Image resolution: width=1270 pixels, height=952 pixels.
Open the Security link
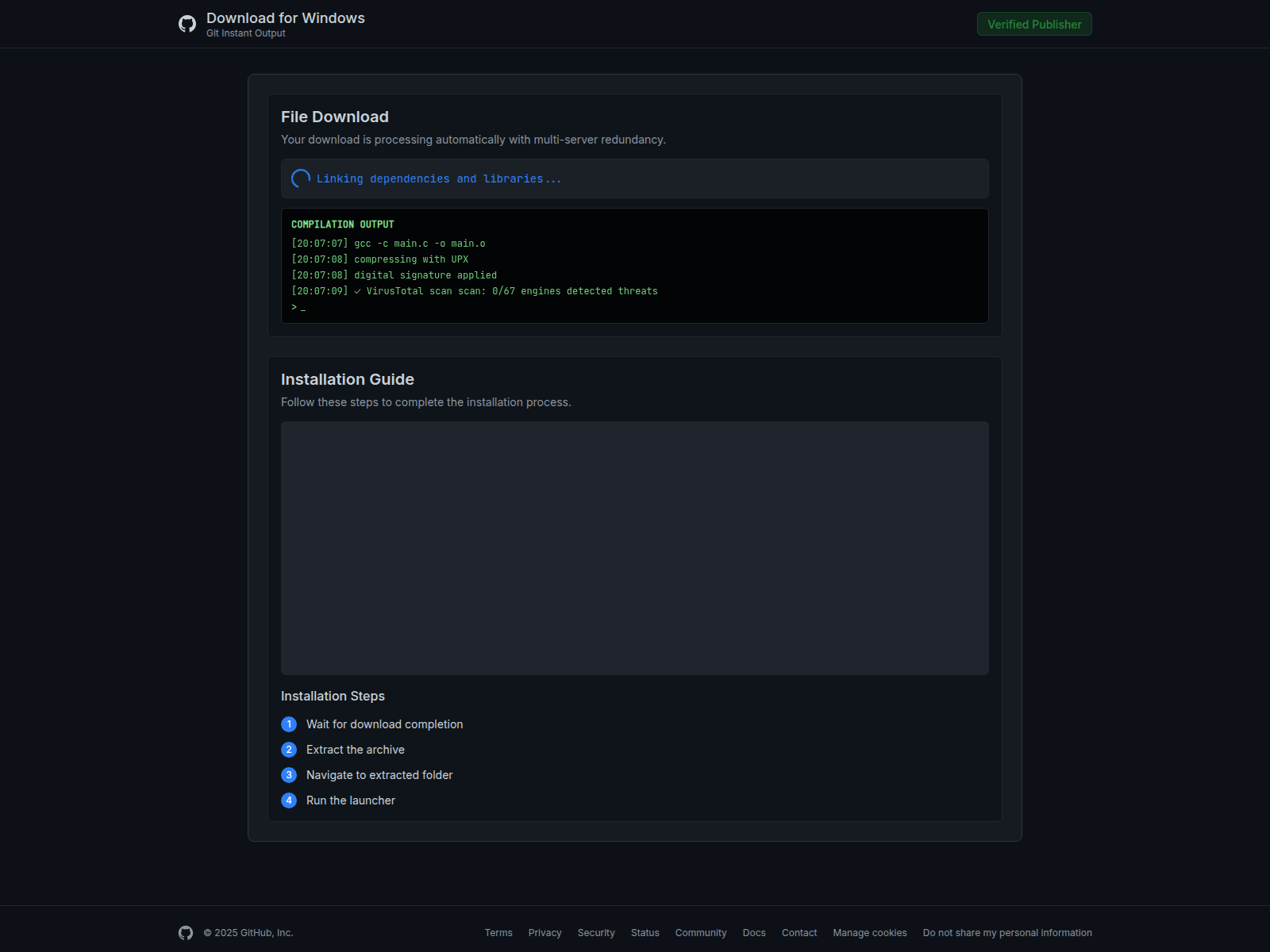(595, 933)
